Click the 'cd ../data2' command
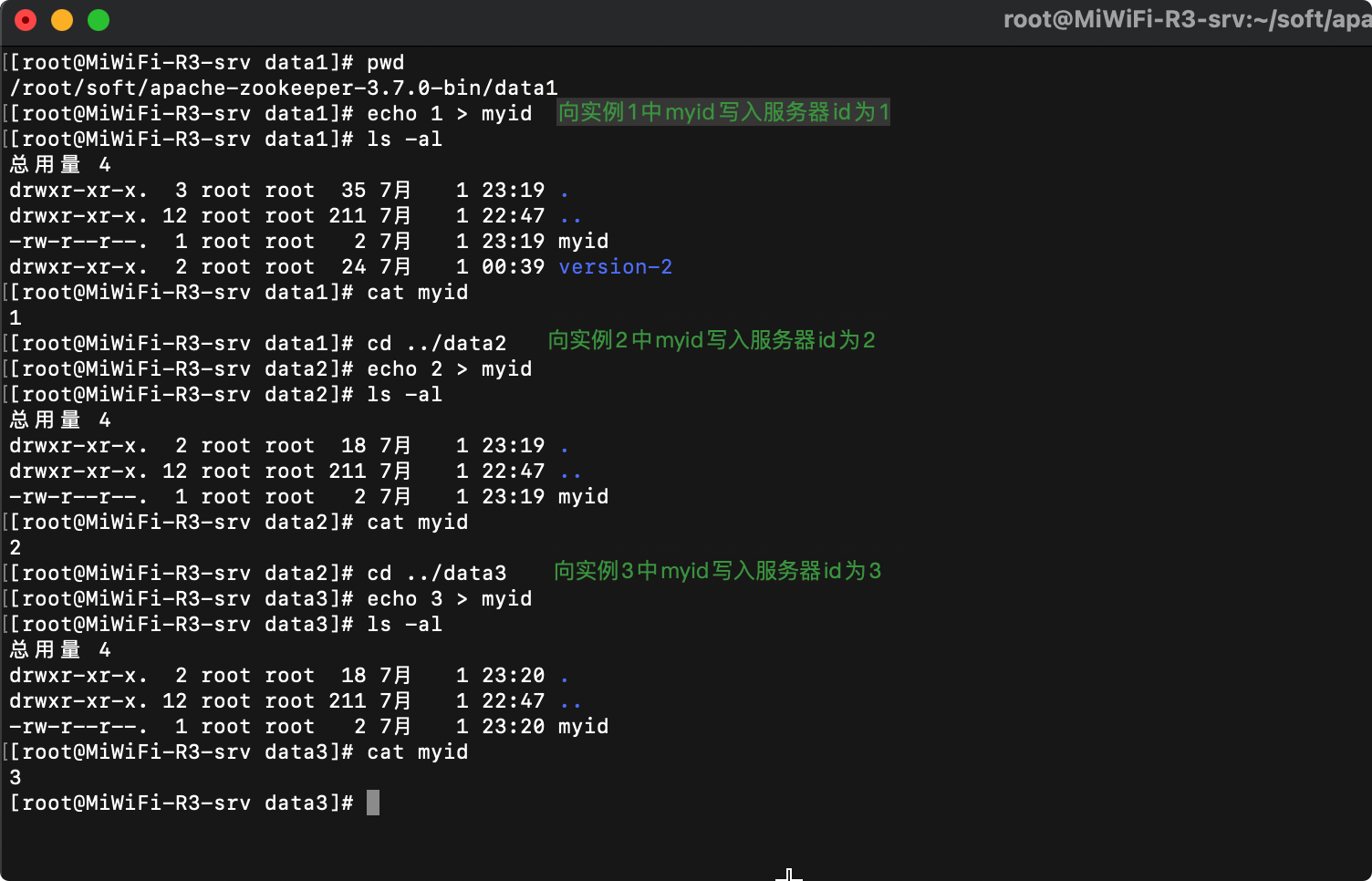The width and height of the screenshot is (1372, 881). pyautogui.click(x=436, y=344)
